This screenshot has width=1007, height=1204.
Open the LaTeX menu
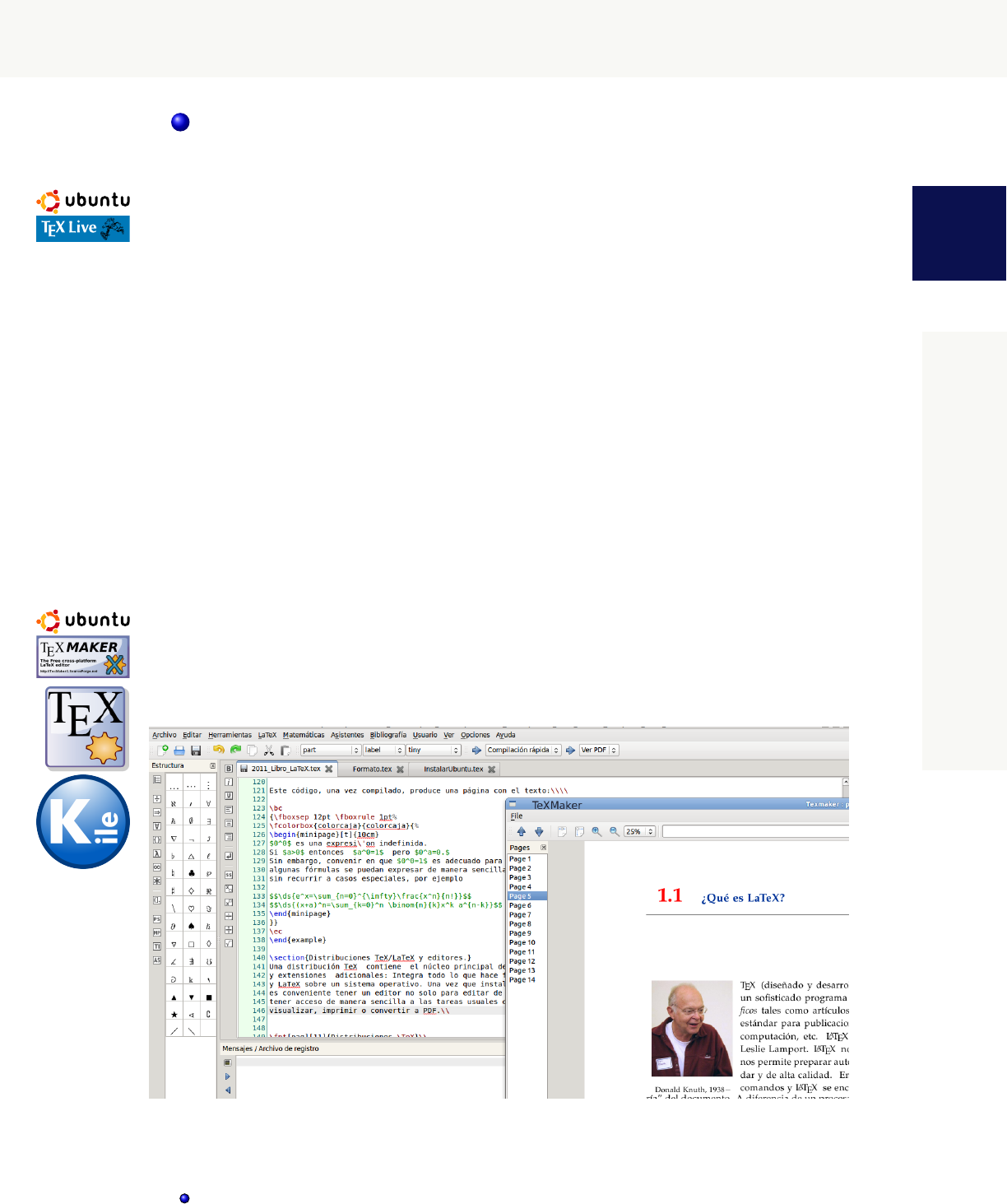point(267,735)
